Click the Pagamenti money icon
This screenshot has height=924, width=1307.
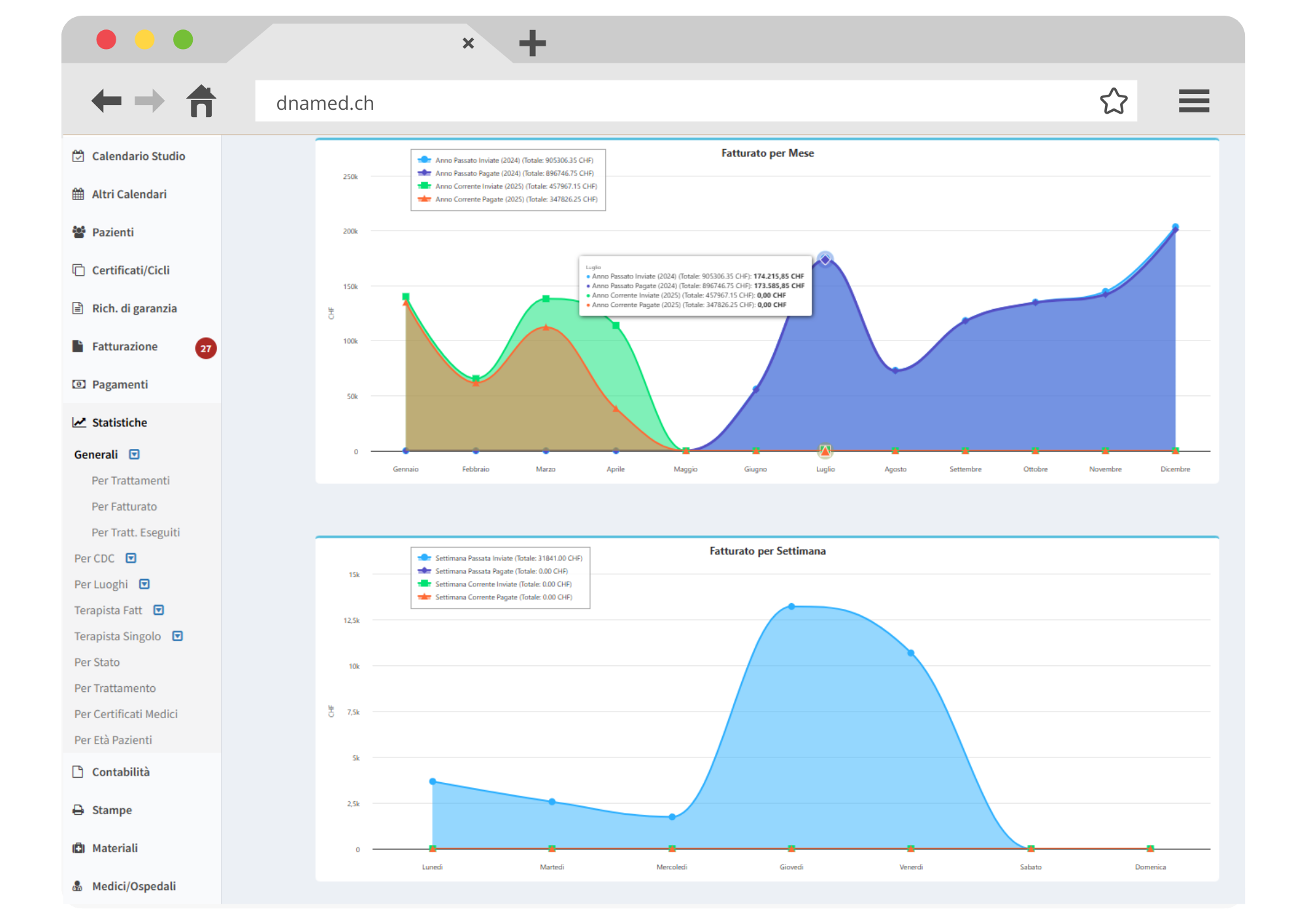(x=78, y=384)
